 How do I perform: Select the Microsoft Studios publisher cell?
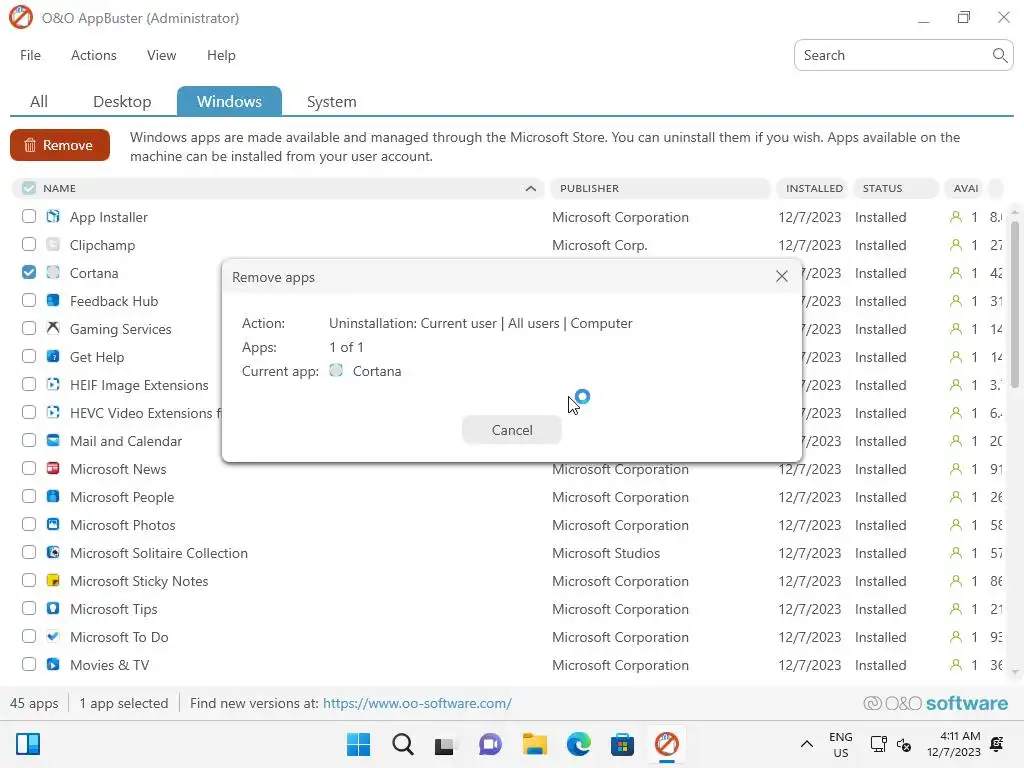tap(605, 552)
